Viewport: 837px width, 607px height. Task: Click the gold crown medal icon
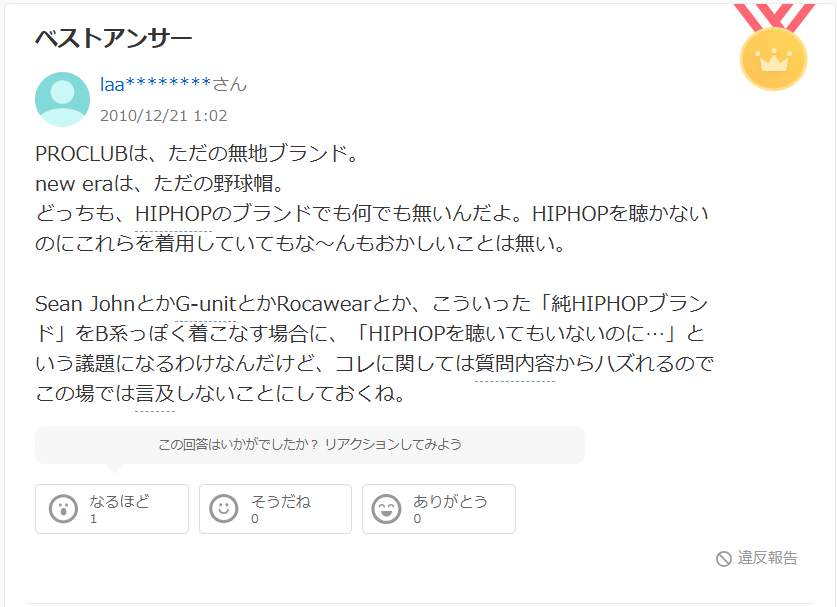coord(773,59)
